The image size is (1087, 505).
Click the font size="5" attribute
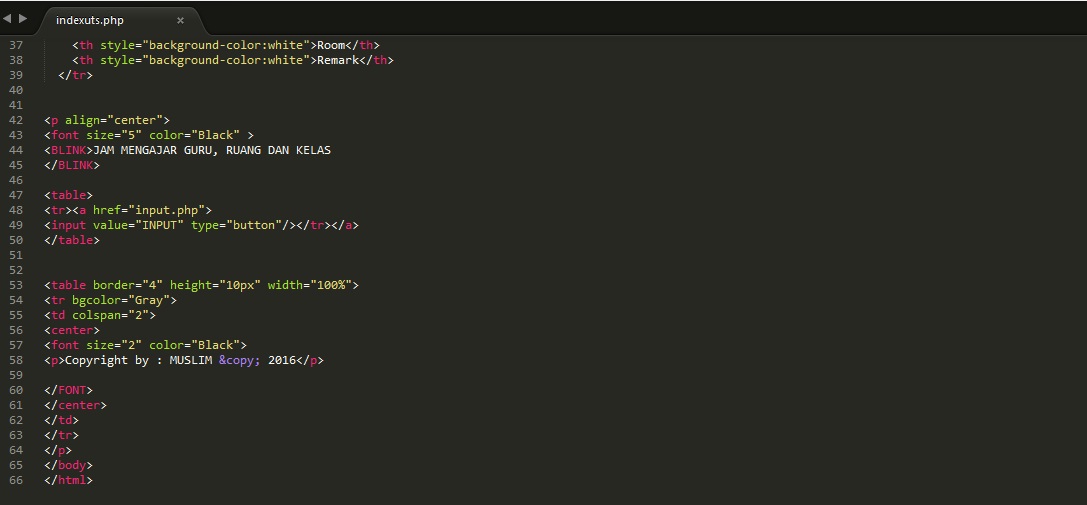114,135
